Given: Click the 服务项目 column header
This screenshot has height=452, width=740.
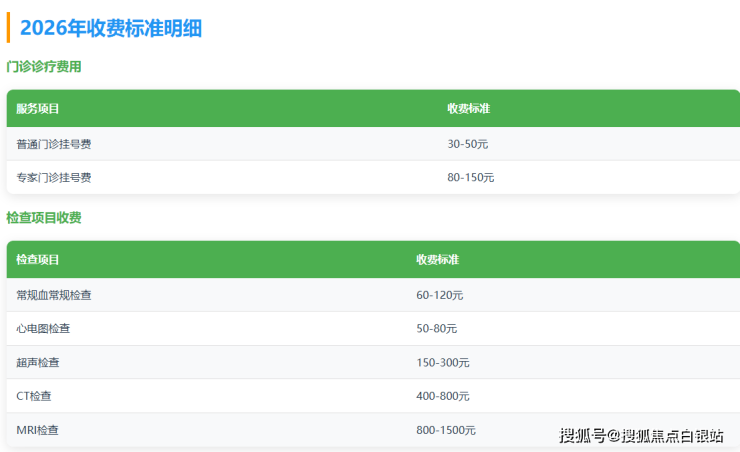Looking at the screenshot, I should point(38,108).
